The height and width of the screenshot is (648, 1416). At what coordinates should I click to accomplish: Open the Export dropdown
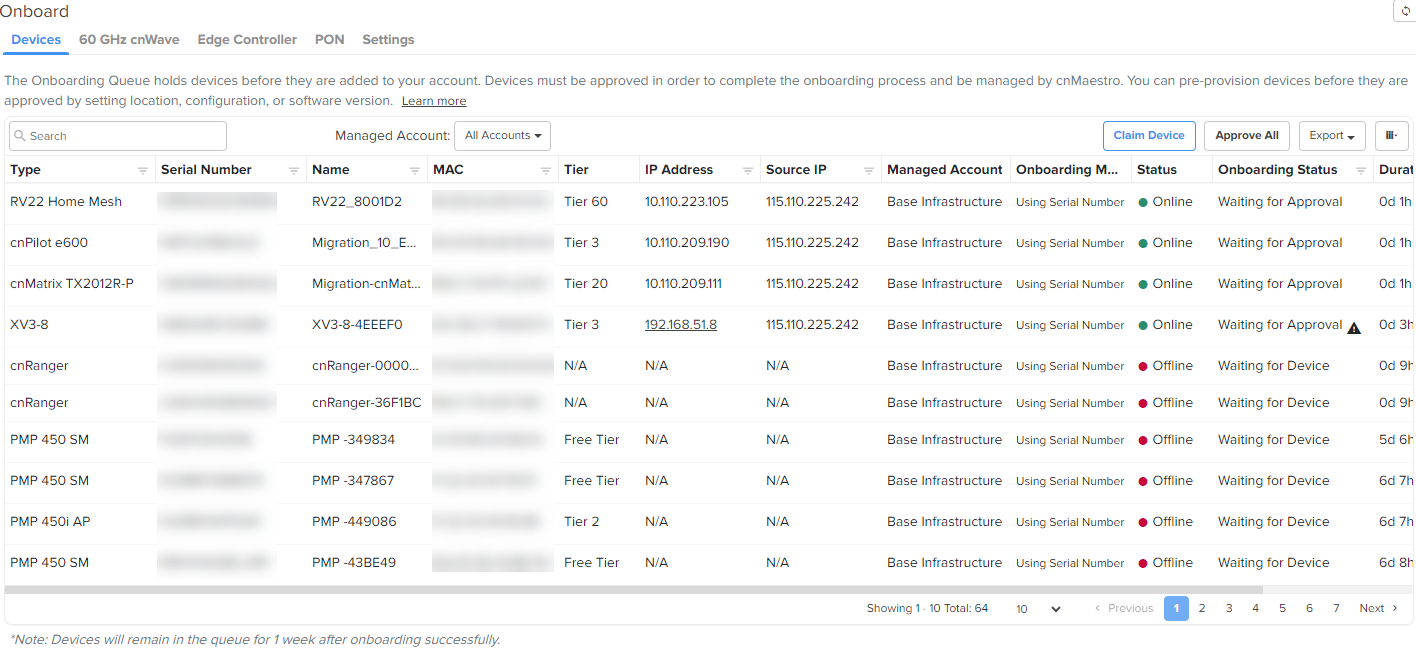(x=1332, y=136)
